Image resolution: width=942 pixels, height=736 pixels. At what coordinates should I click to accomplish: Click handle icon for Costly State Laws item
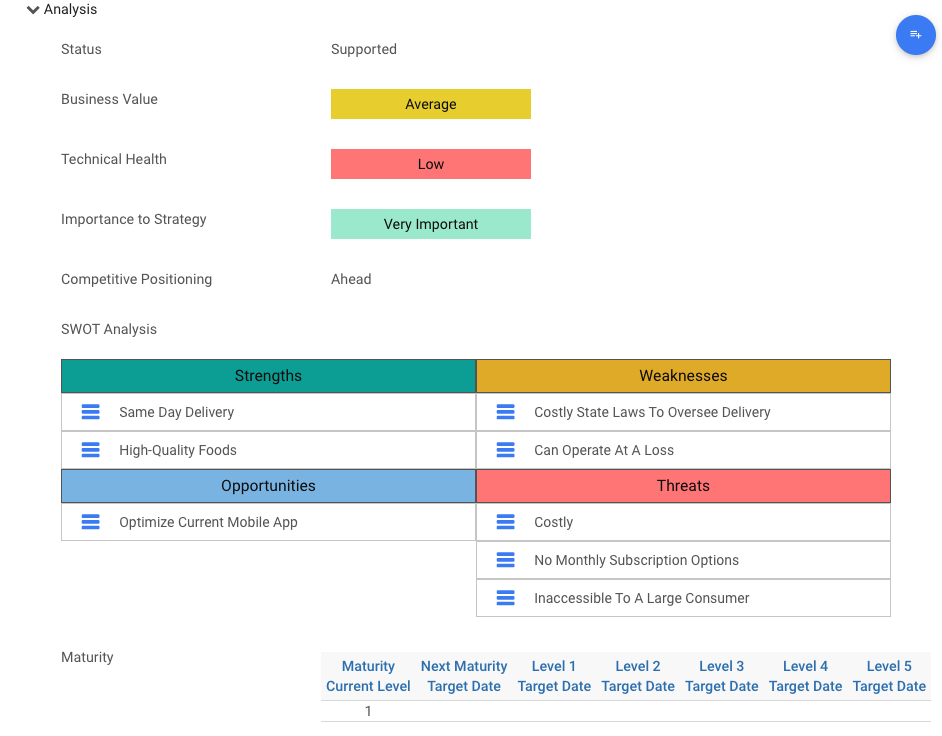click(506, 412)
